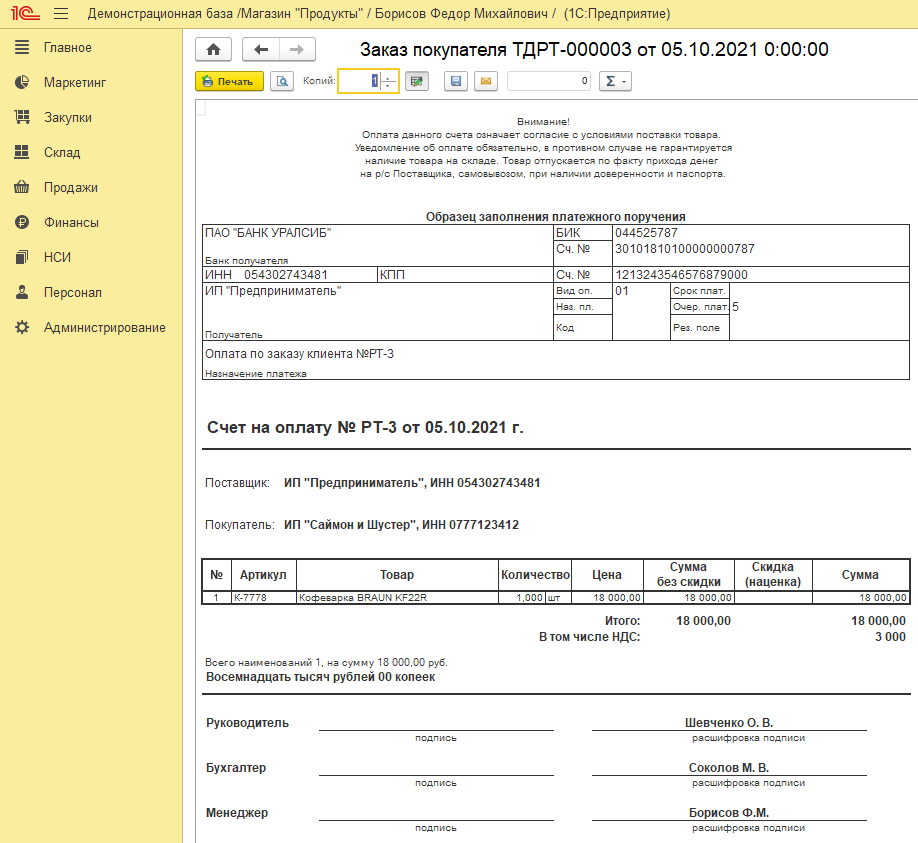This screenshot has width=918, height=843.
Task: Go forward with the right arrow
Action: (297, 49)
